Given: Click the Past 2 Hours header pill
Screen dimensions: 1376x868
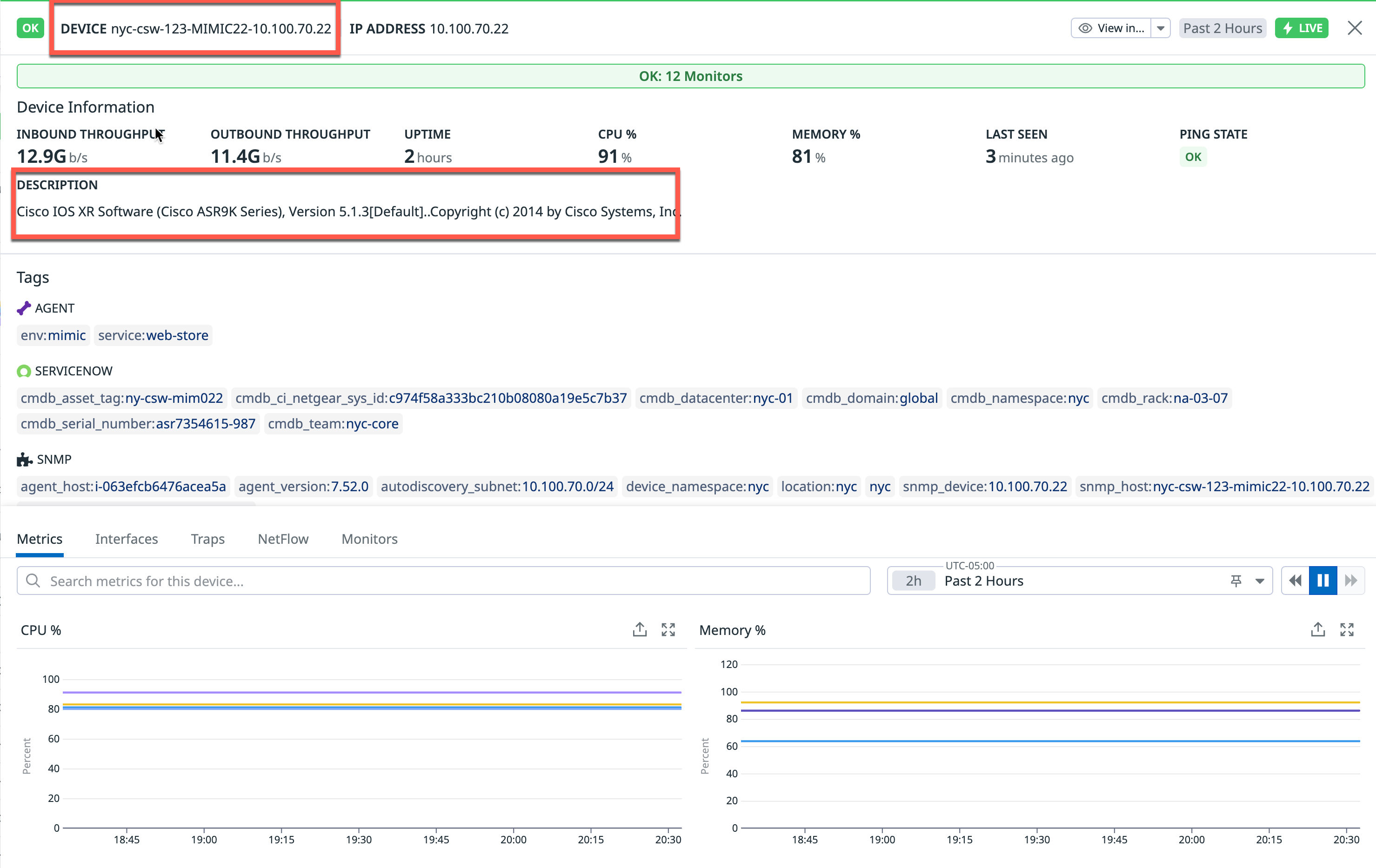Looking at the screenshot, I should pyautogui.click(x=1222, y=28).
